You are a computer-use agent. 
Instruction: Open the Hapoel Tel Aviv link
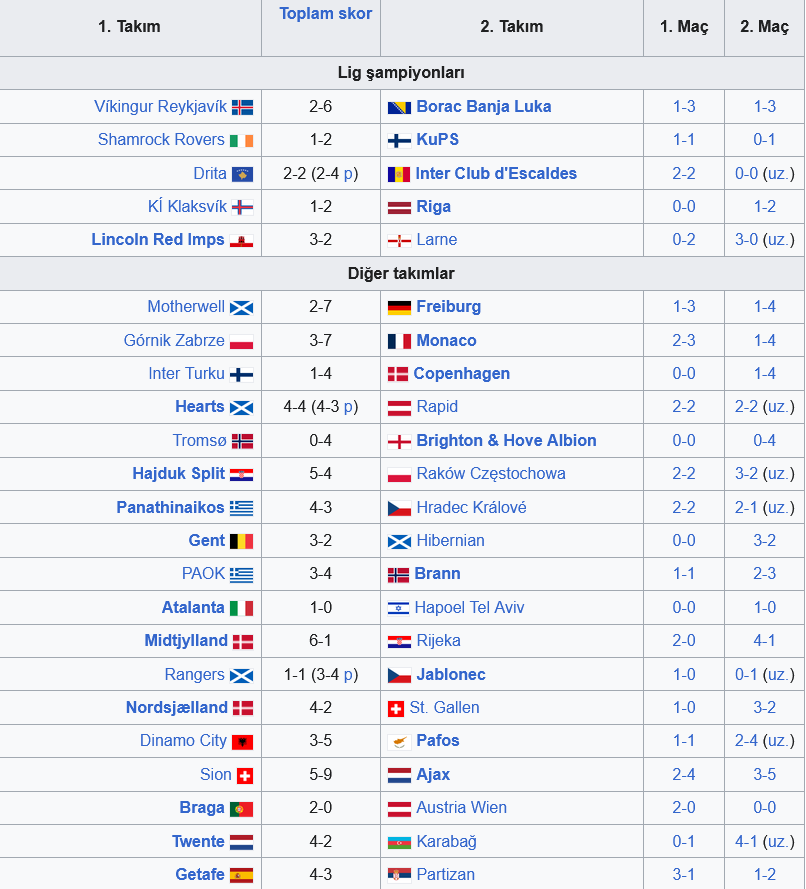[x=469, y=608]
